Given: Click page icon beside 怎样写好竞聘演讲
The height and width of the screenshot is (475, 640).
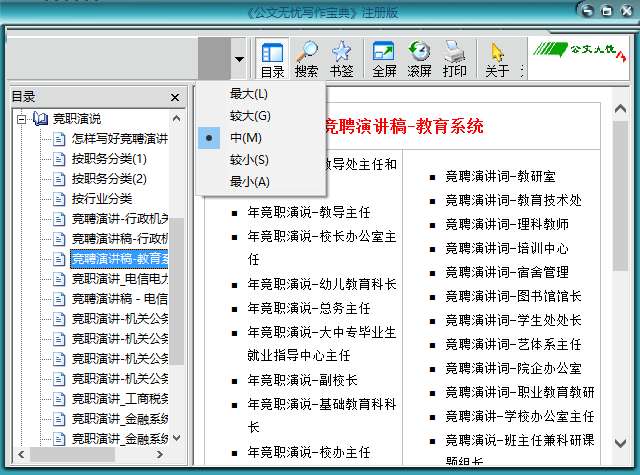Looking at the screenshot, I should (59, 139).
